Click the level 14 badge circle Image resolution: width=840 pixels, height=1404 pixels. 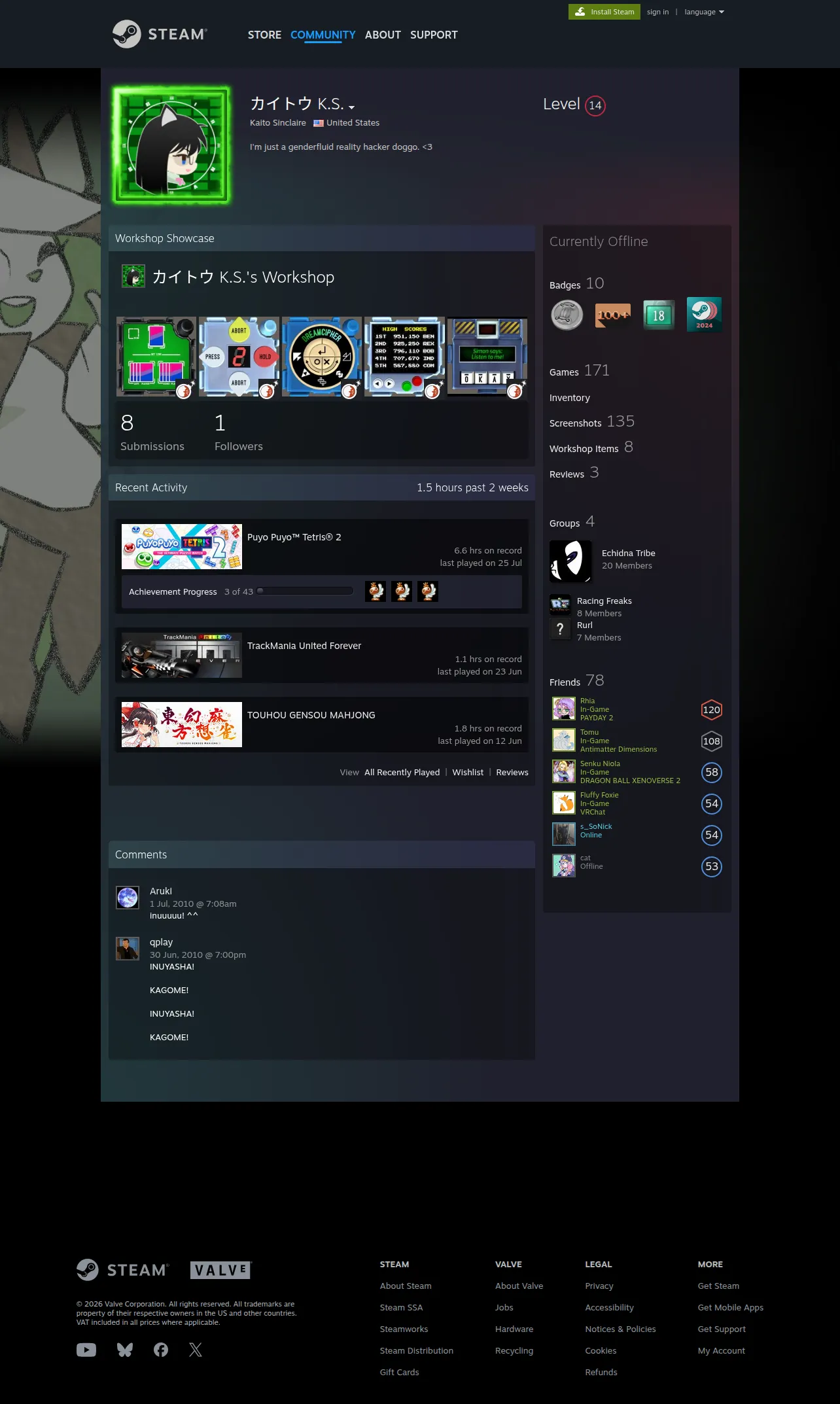[595, 105]
